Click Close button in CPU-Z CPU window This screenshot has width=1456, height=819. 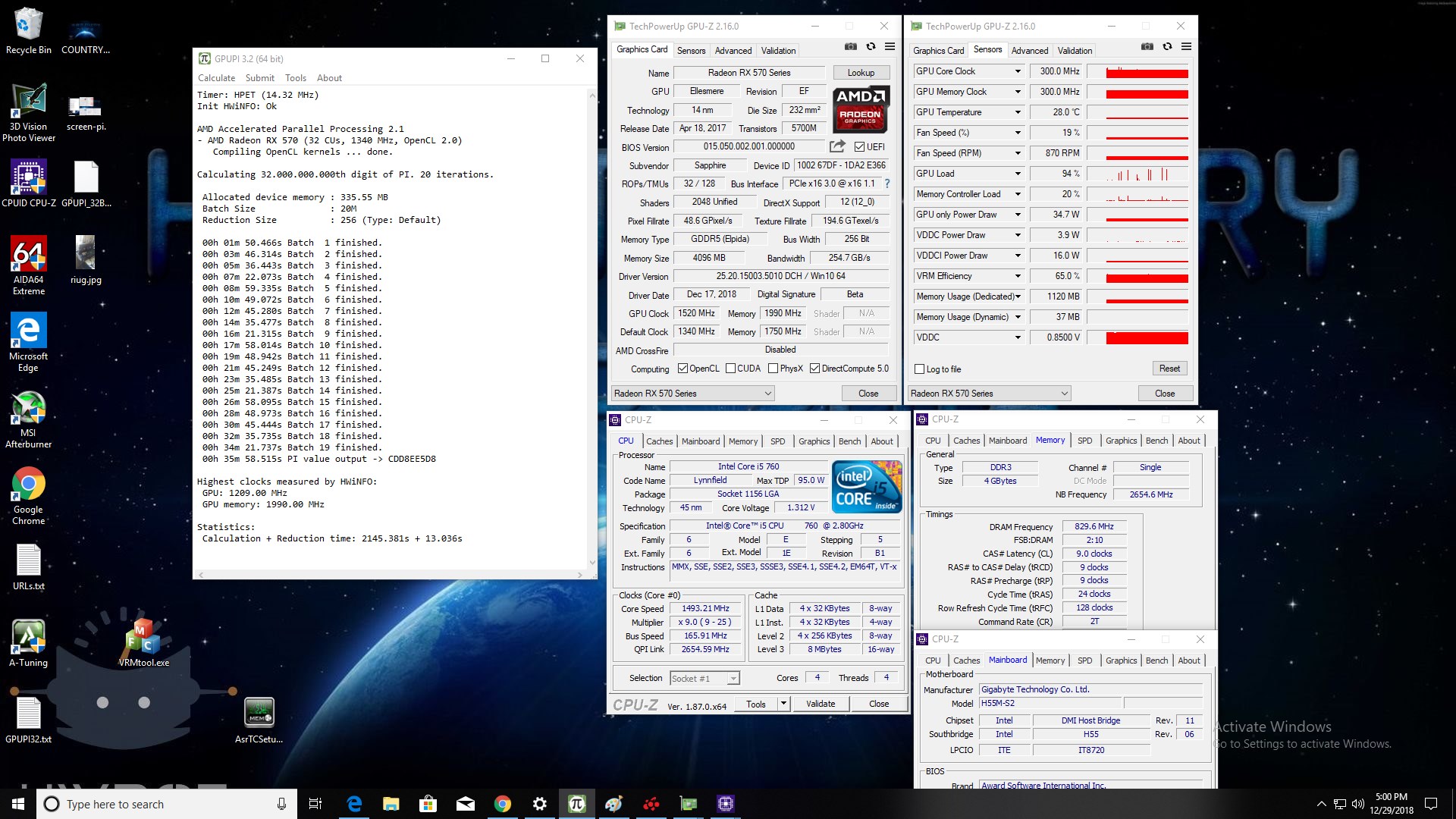[879, 704]
